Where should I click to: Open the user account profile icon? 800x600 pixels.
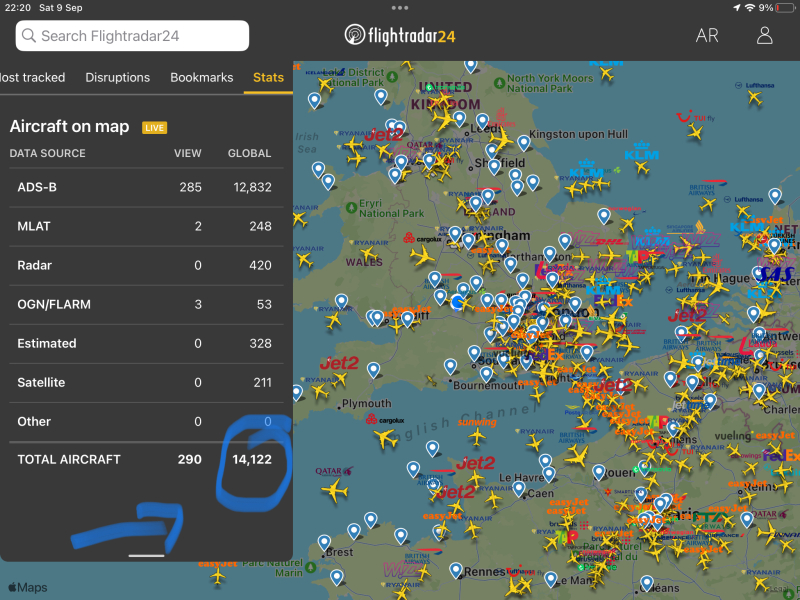point(764,36)
